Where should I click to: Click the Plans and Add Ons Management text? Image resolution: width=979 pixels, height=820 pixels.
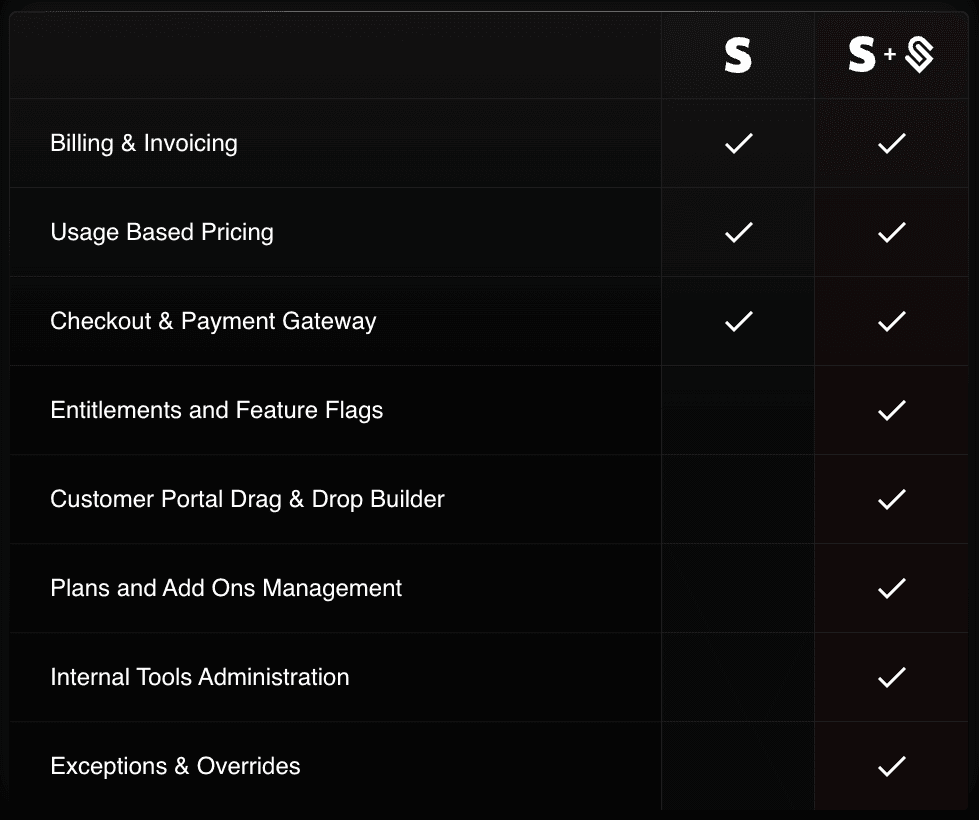point(226,588)
